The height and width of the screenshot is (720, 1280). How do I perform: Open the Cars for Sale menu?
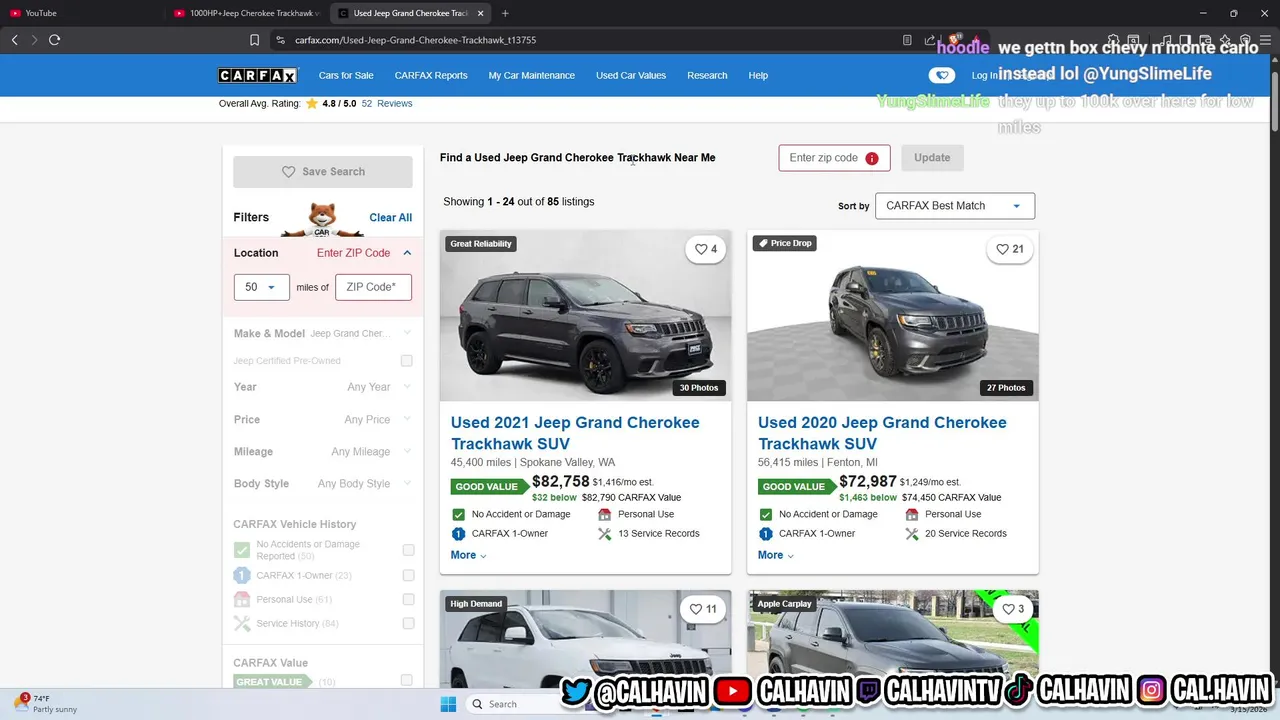(346, 75)
